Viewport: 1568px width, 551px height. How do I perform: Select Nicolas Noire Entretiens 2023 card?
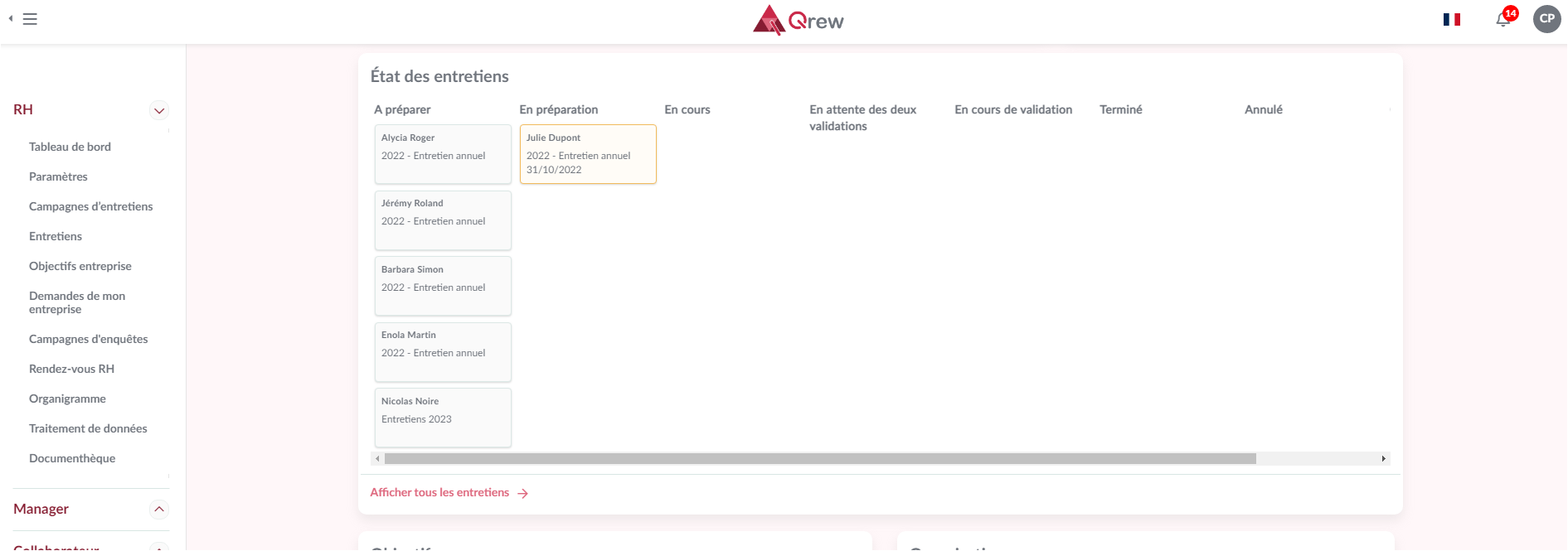[x=443, y=418]
